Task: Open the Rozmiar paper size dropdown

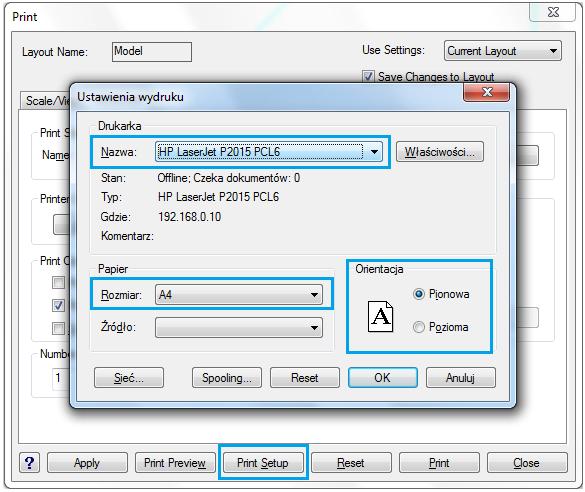Action: [x=239, y=295]
